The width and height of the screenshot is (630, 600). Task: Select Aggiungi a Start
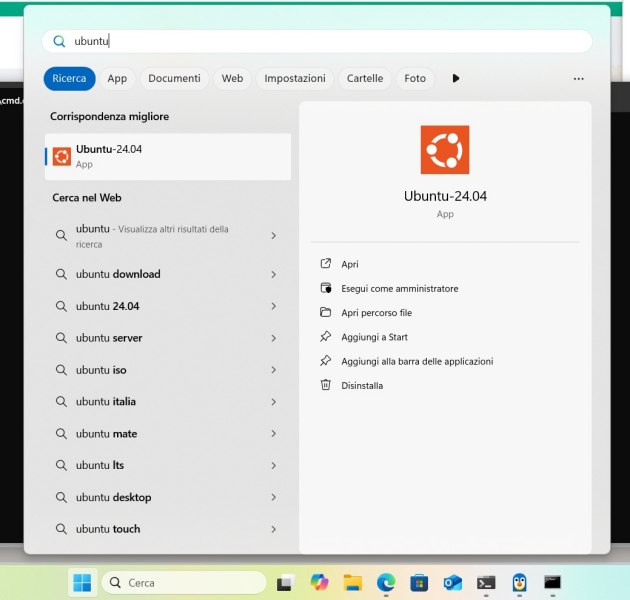click(x=374, y=337)
